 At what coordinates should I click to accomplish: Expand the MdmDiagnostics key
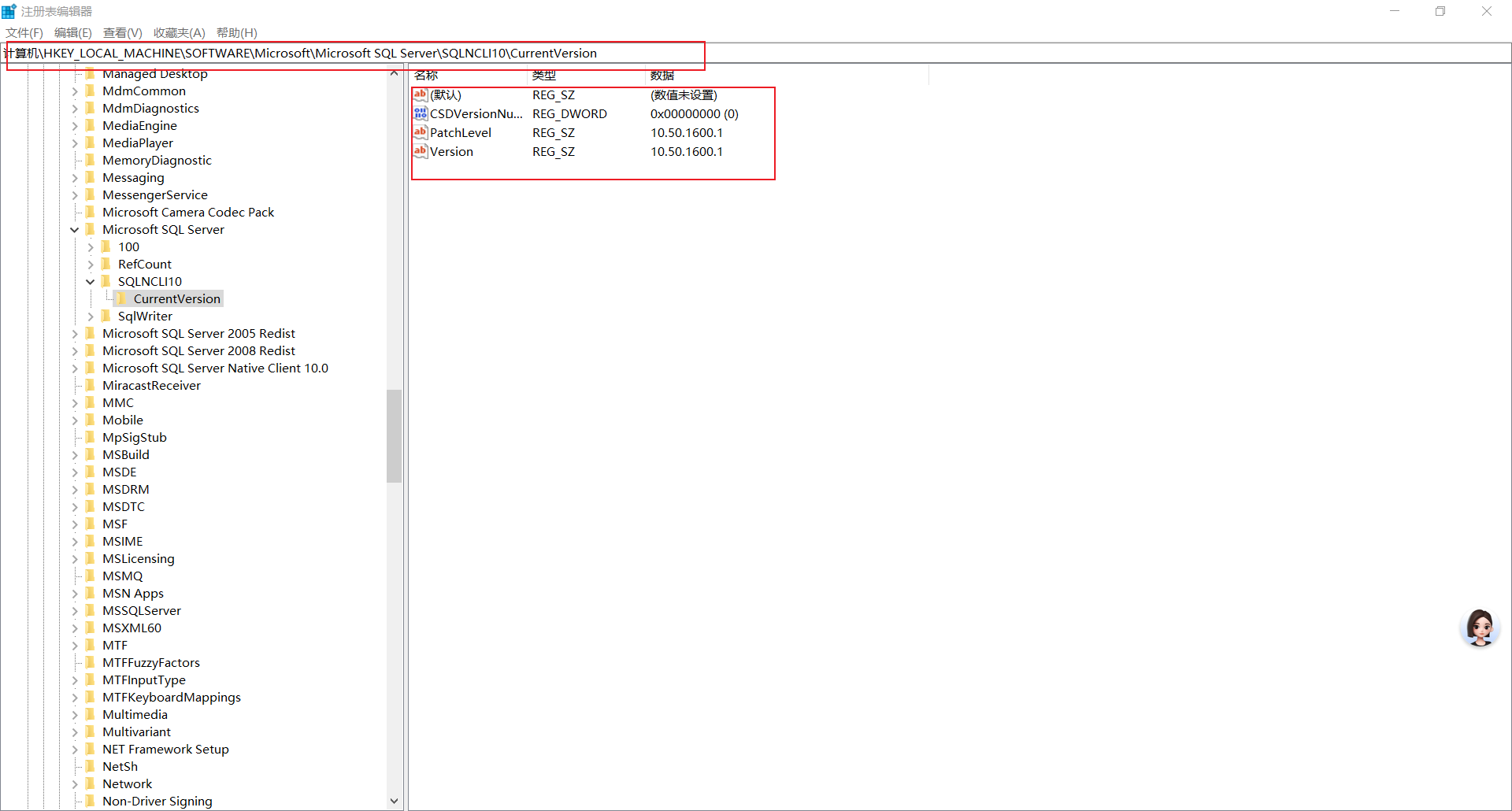75,109
